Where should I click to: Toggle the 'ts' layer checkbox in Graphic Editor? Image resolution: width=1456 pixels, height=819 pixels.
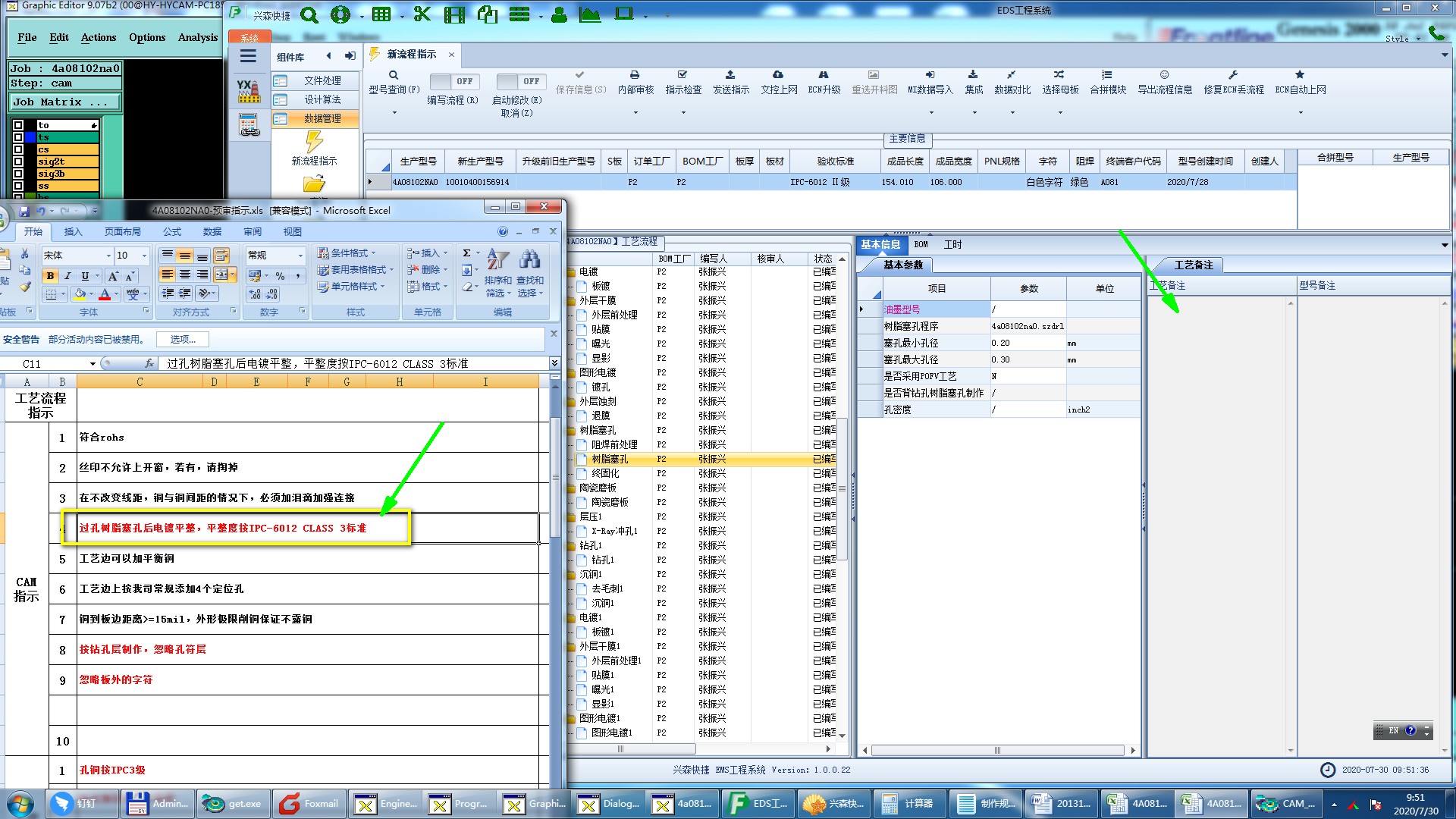[x=18, y=137]
